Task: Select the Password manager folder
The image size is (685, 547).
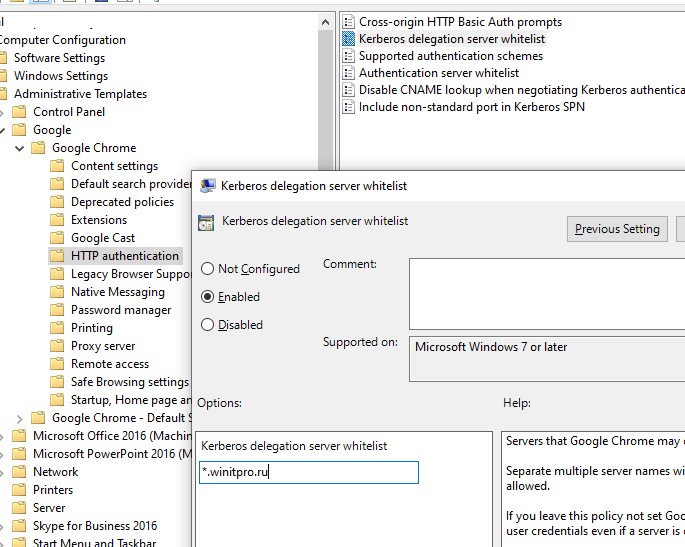Action: [x=121, y=310]
